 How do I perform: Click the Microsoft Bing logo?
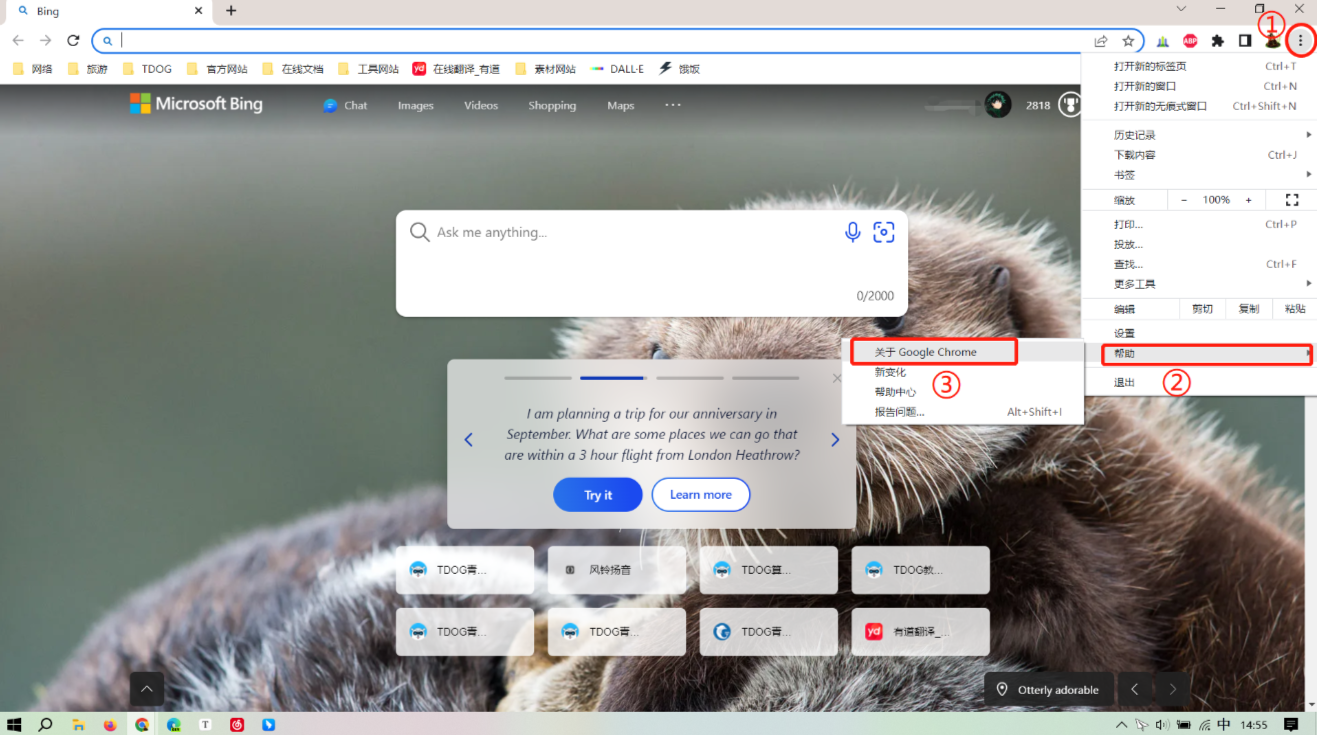click(196, 103)
